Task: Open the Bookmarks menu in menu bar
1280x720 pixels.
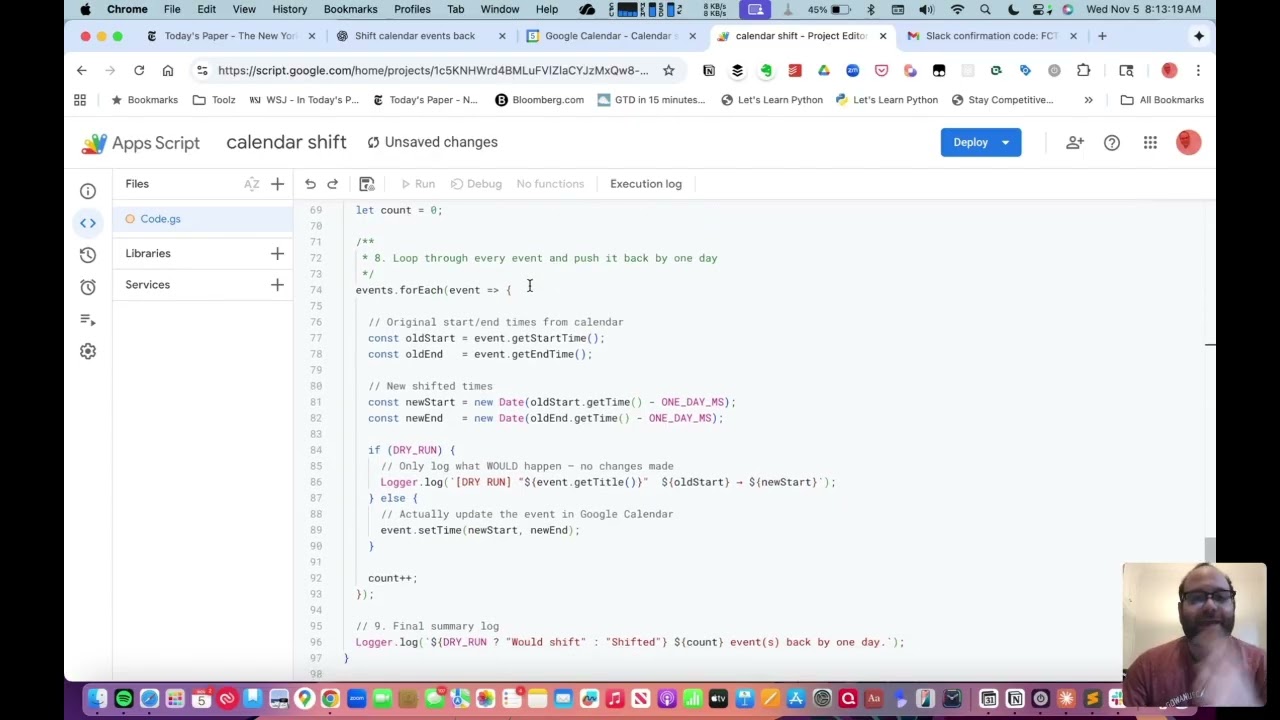Action: point(350,9)
